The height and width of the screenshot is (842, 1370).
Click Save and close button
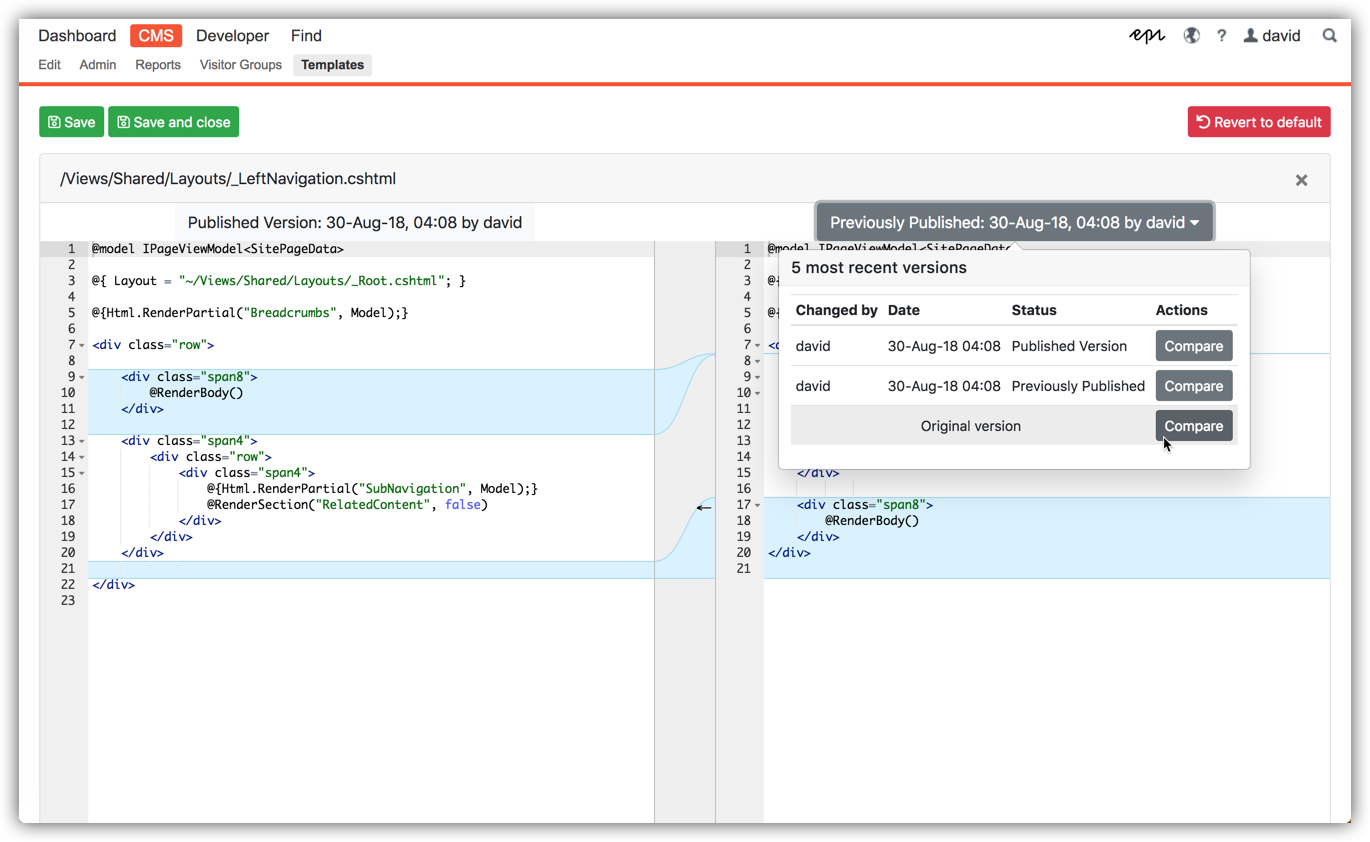pos(173,122)
